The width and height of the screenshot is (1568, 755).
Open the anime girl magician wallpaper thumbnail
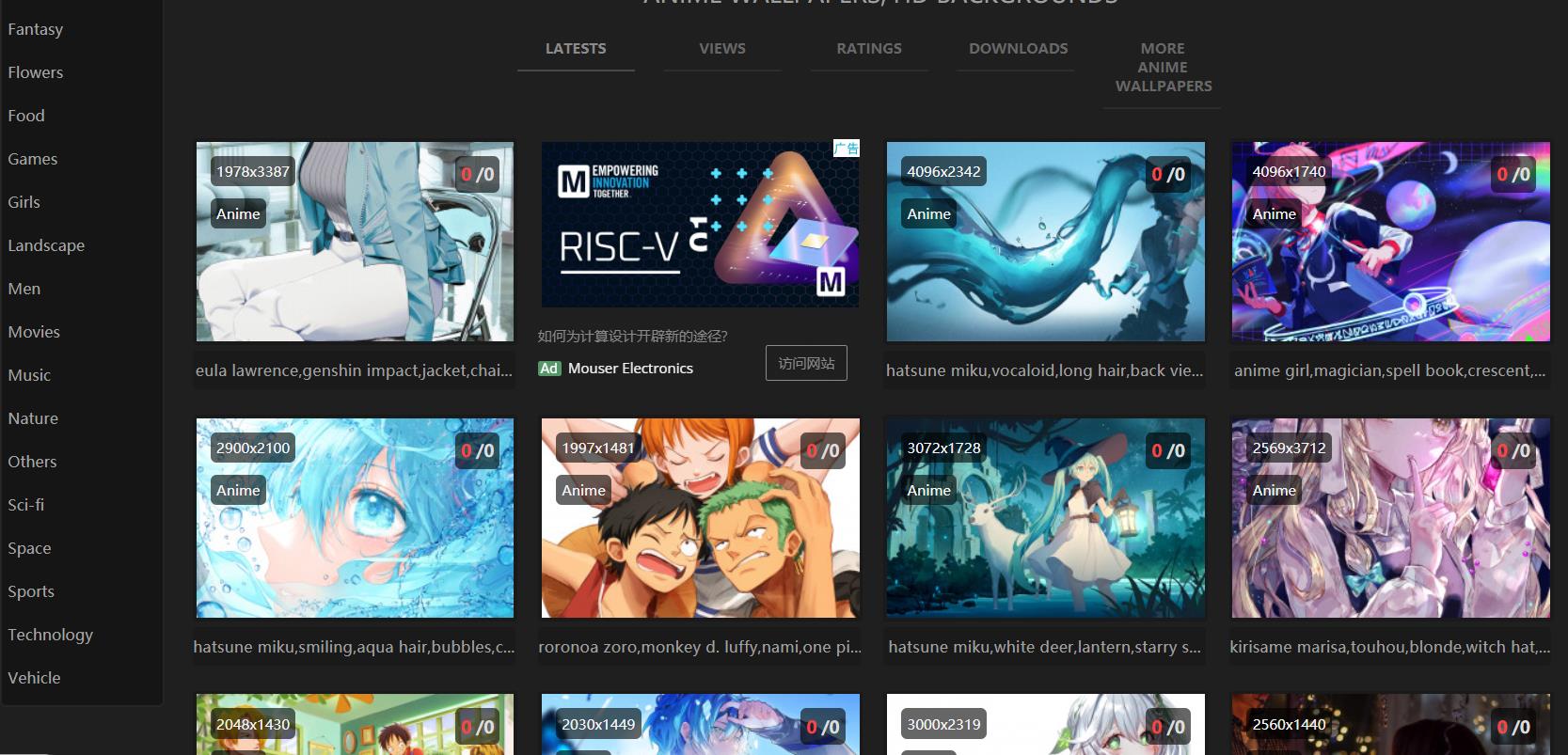click(x=1391, y=242)
